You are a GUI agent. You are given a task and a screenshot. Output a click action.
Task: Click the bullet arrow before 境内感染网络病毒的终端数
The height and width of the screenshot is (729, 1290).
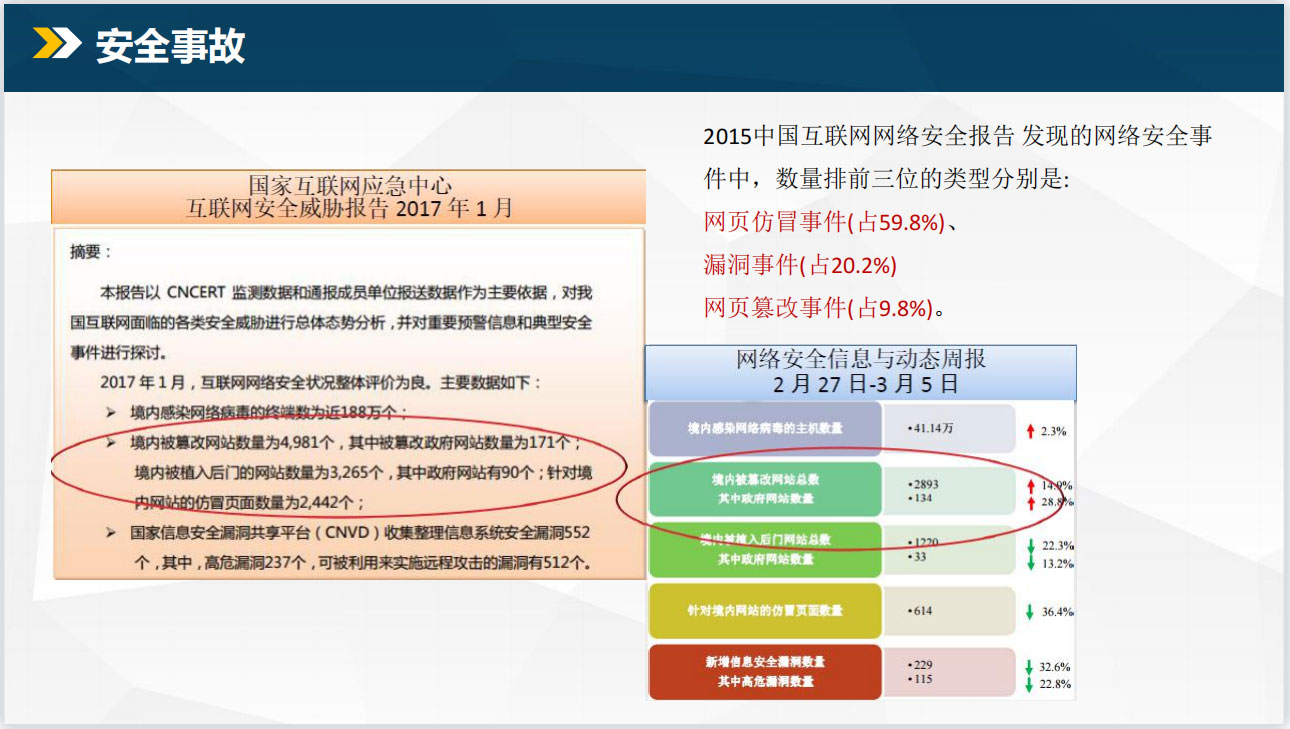coord(110,412)
